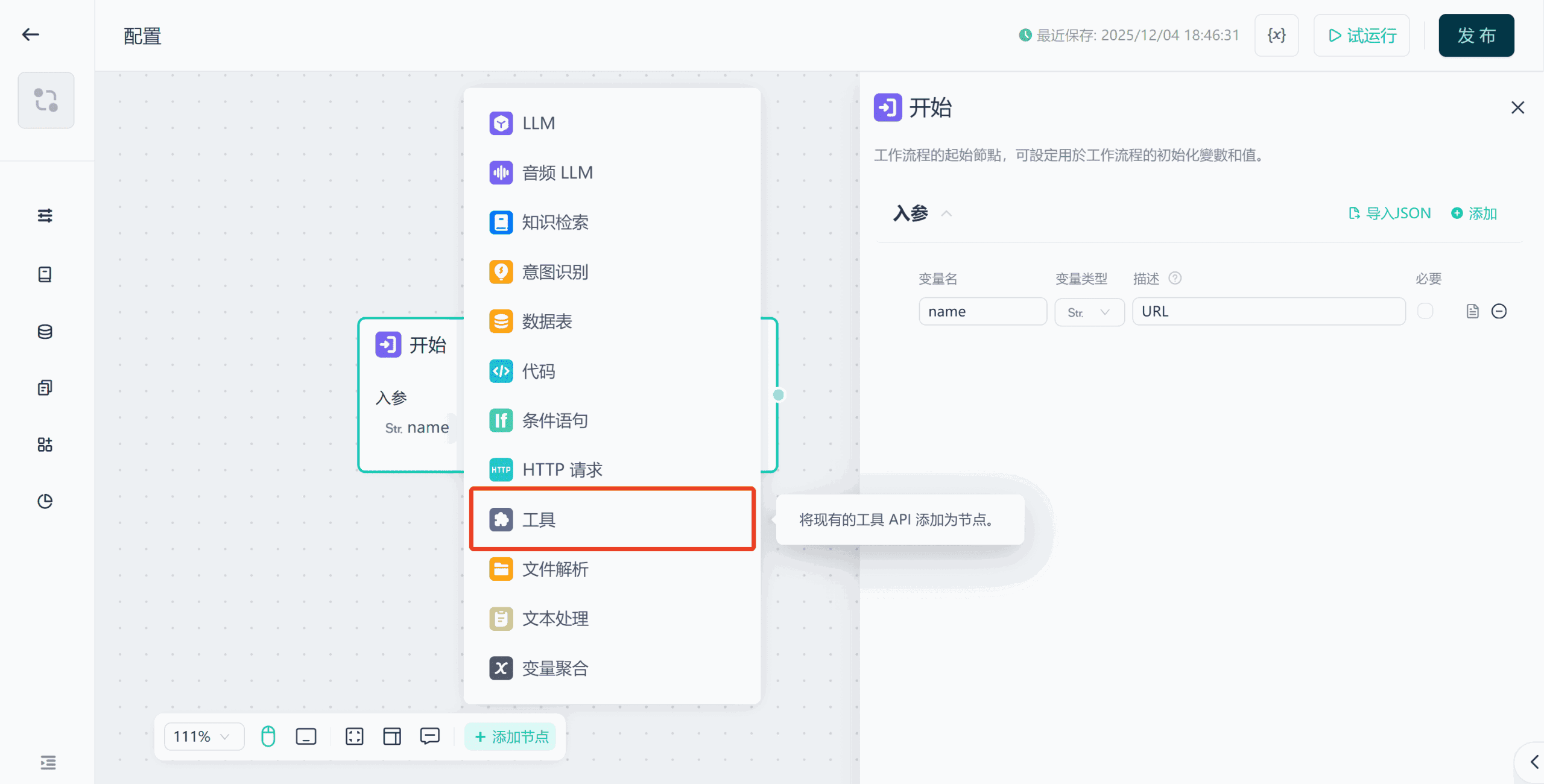Collapse the 入参 section chevron
This screenshot has height=784, width=1544.
click(946, 213)
